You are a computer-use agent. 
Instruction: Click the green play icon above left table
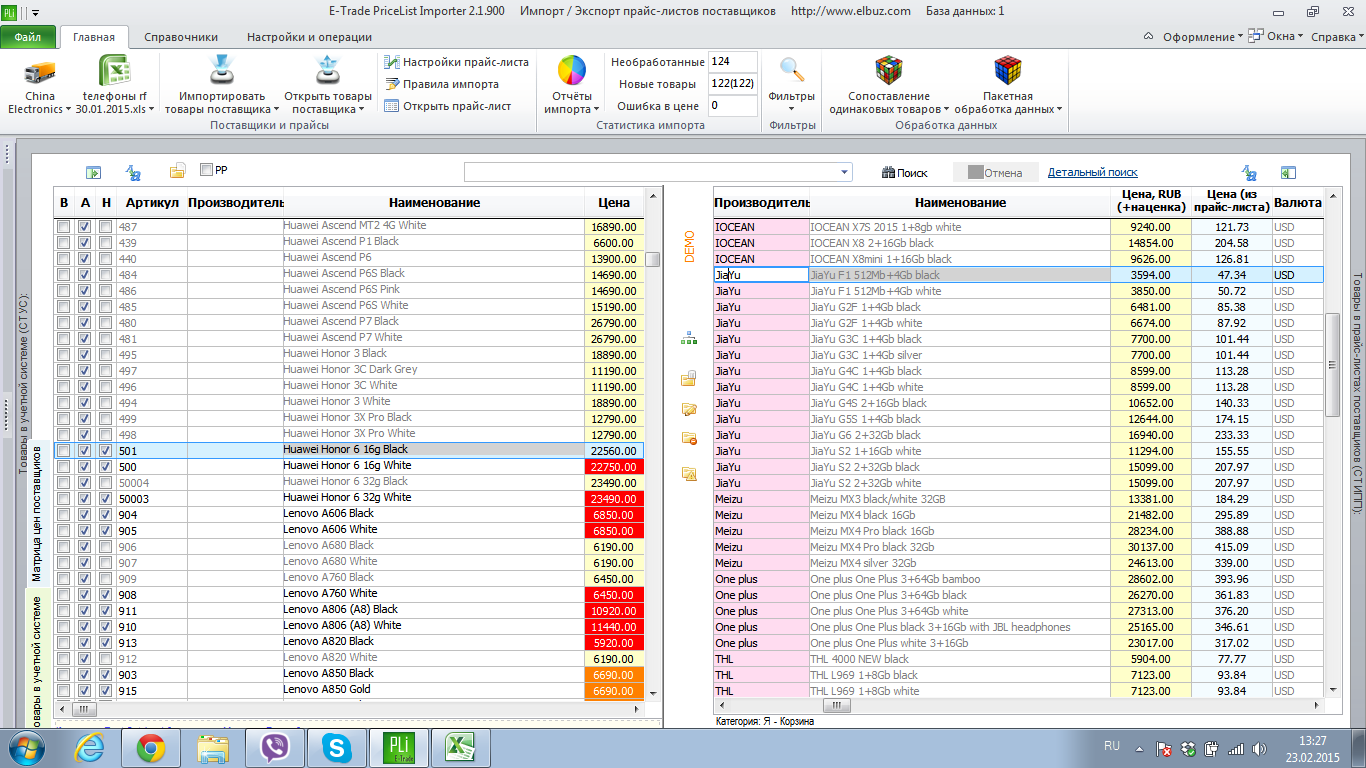pos(93,172)
